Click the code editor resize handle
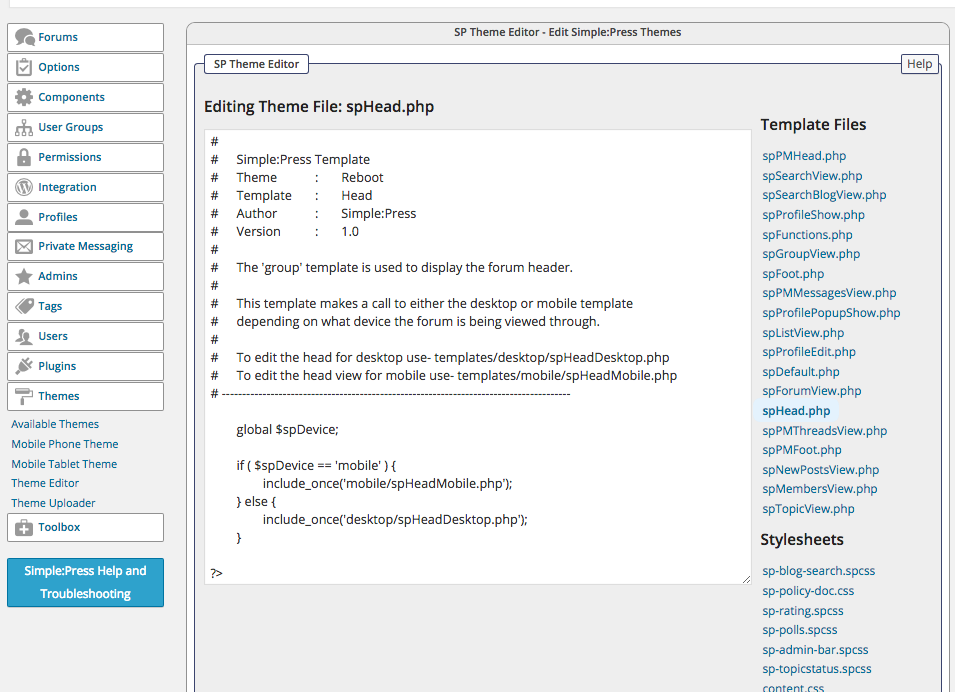Image resolution: width=955 pixels, height=692 pixels. click(x=746, y=579)
